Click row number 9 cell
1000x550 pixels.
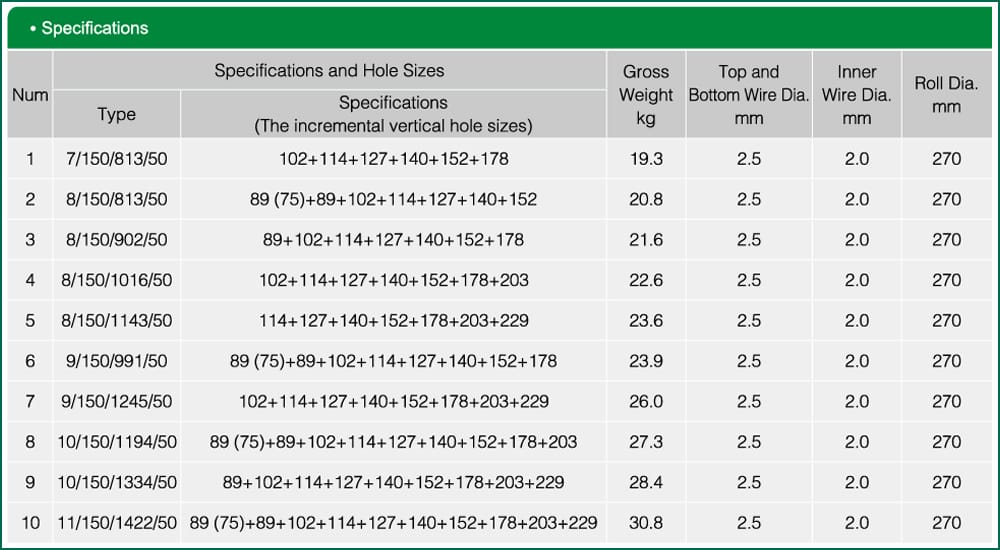click(30, 482)
